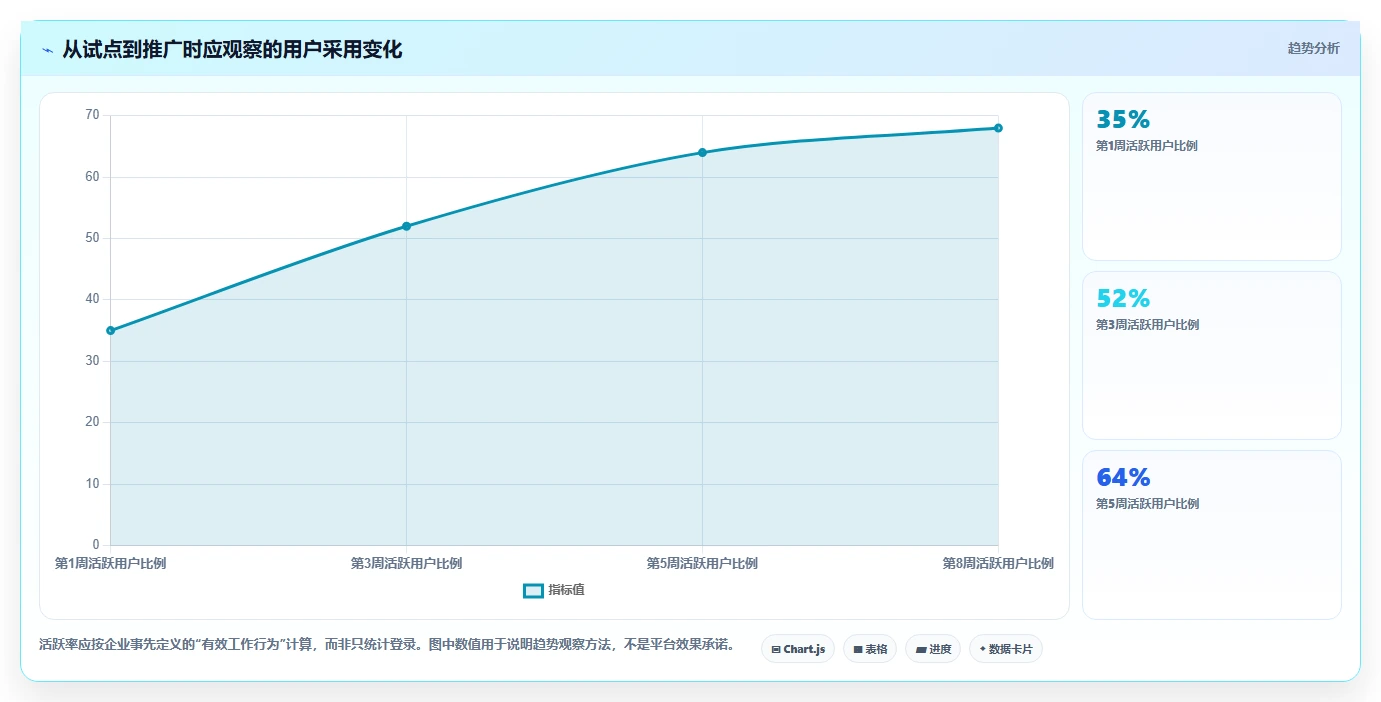Click the 35% stat card value
This screenshot has height=702, width=1381.
click(x=1123, y=120)
